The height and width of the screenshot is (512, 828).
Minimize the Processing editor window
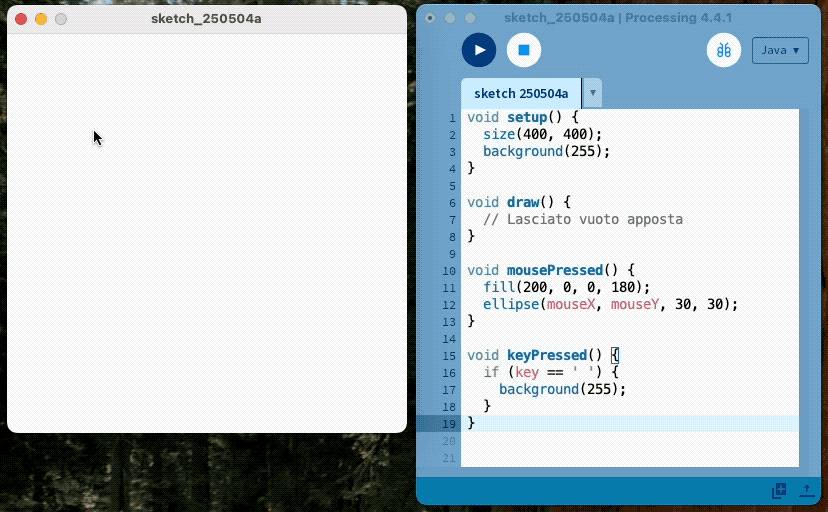click(x=450, y=18)
